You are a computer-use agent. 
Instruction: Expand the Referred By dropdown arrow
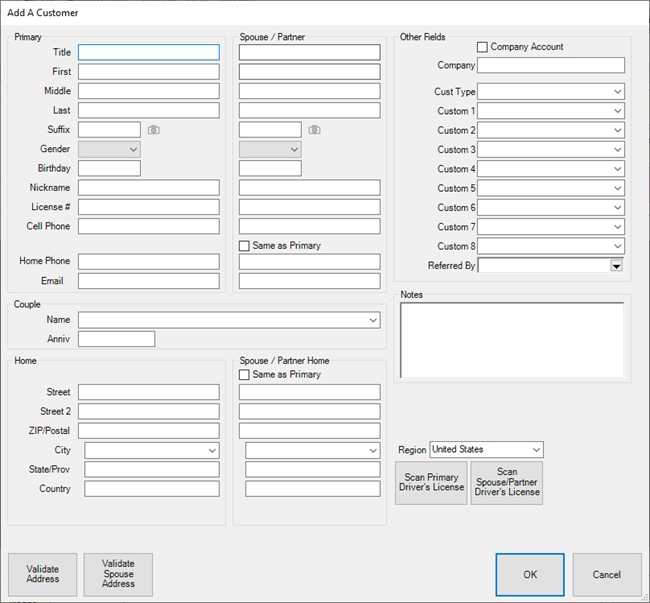click(617, 266)
